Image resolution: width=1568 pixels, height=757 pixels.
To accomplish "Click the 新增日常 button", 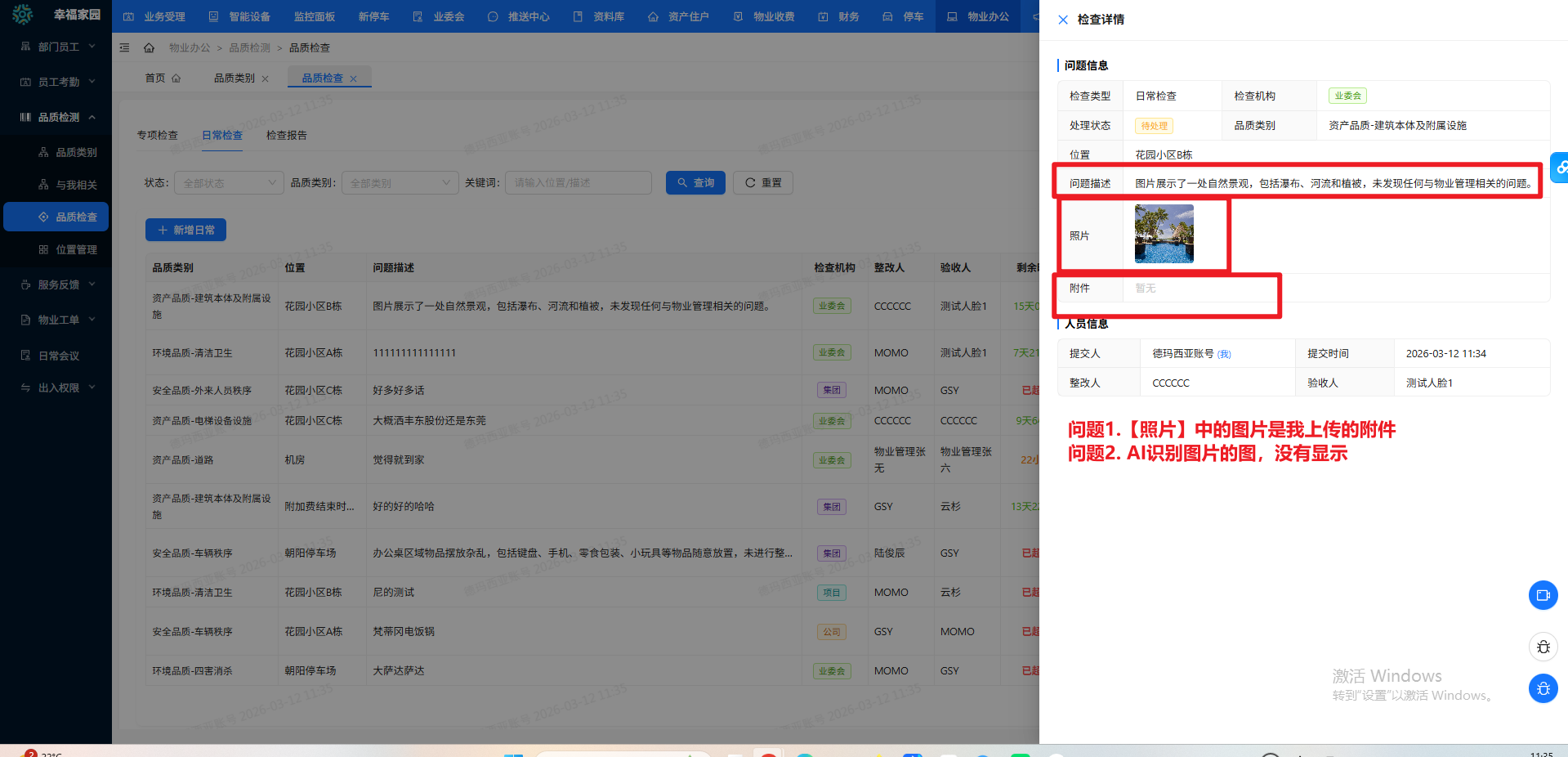I will click(185, 230).
